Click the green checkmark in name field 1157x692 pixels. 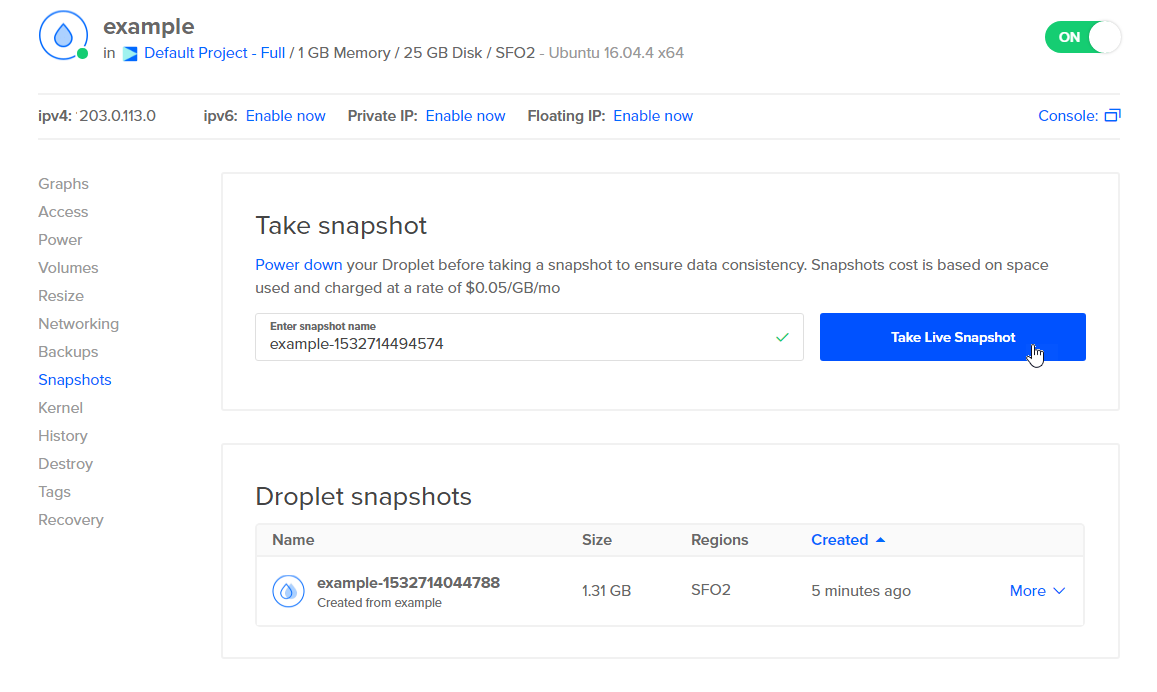(782, 338)
